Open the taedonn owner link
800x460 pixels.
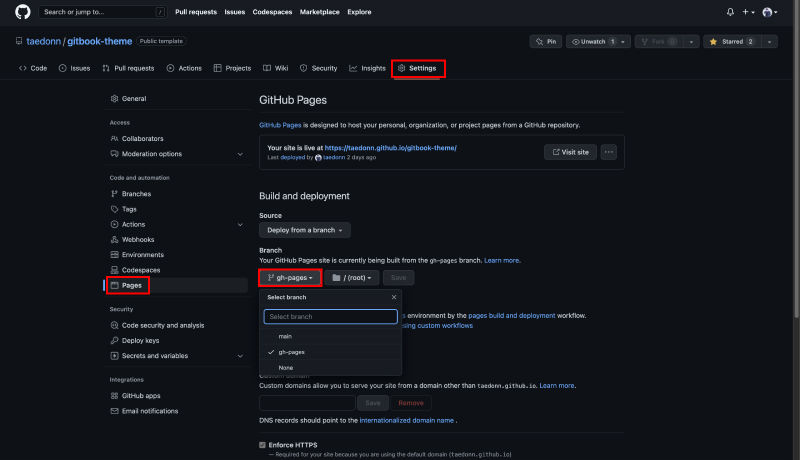[x=43, y=41]
